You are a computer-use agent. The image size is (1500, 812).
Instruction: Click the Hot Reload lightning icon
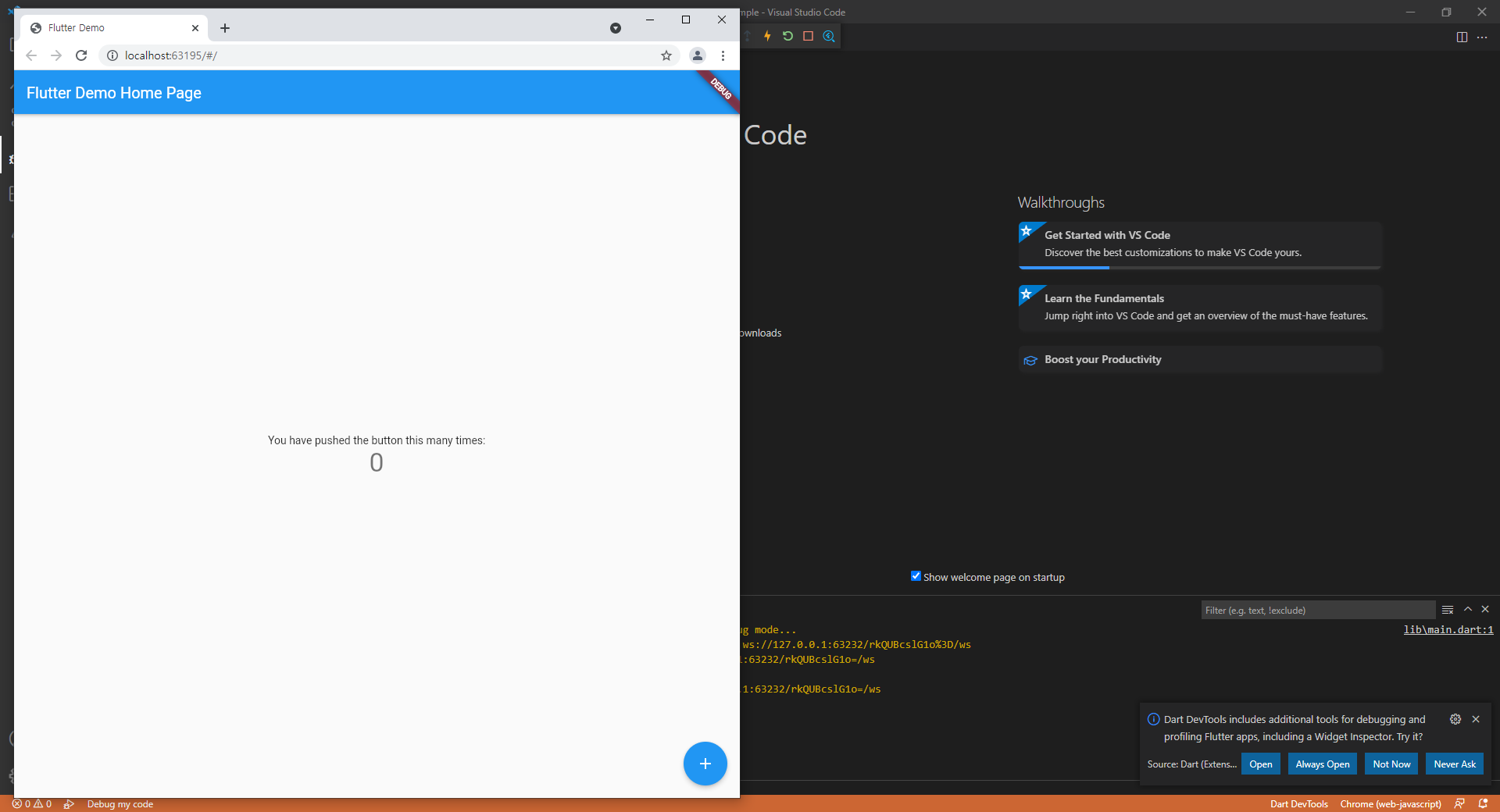(767, 36)
